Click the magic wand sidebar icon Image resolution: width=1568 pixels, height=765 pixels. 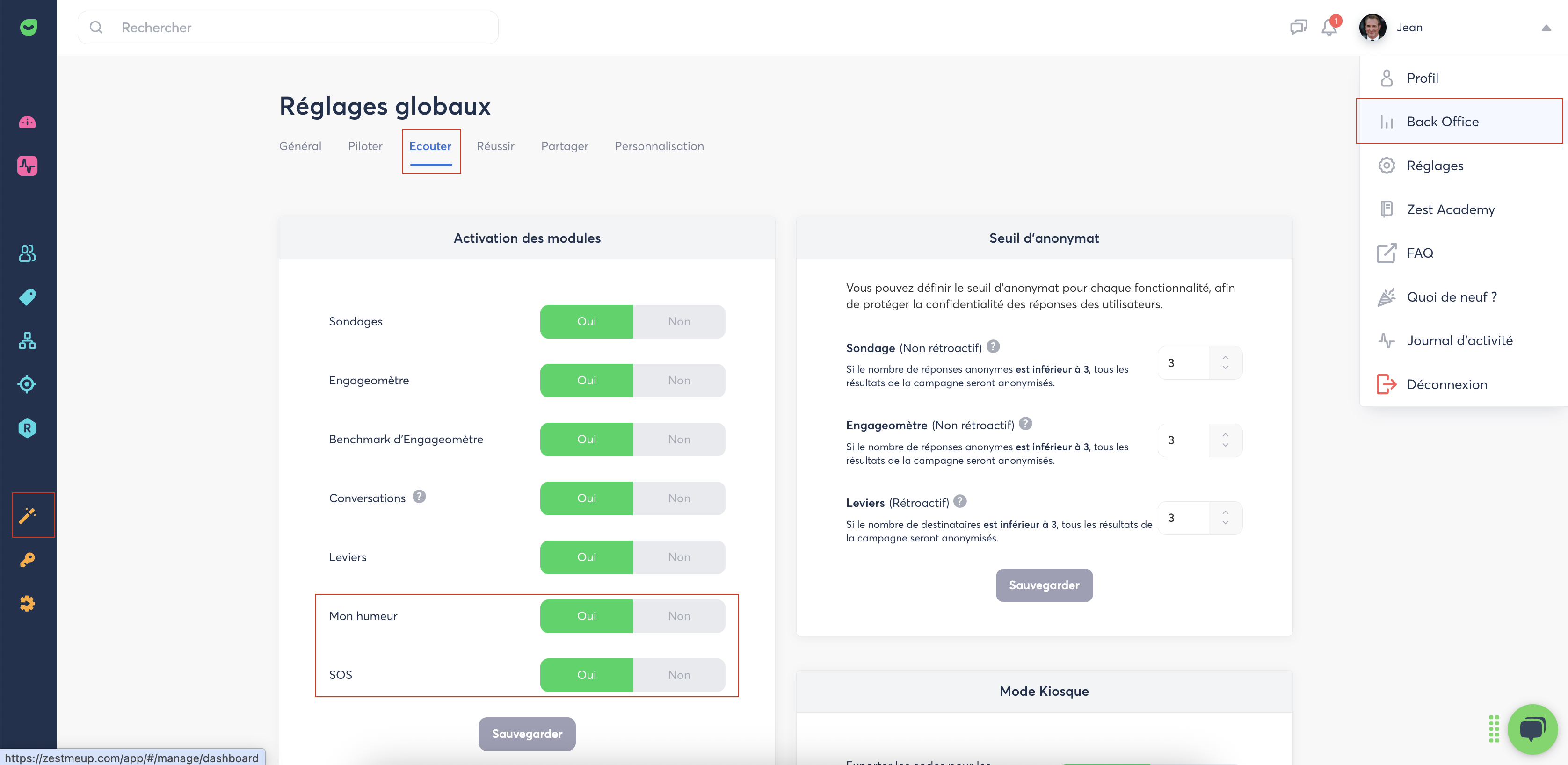point(28,515)
